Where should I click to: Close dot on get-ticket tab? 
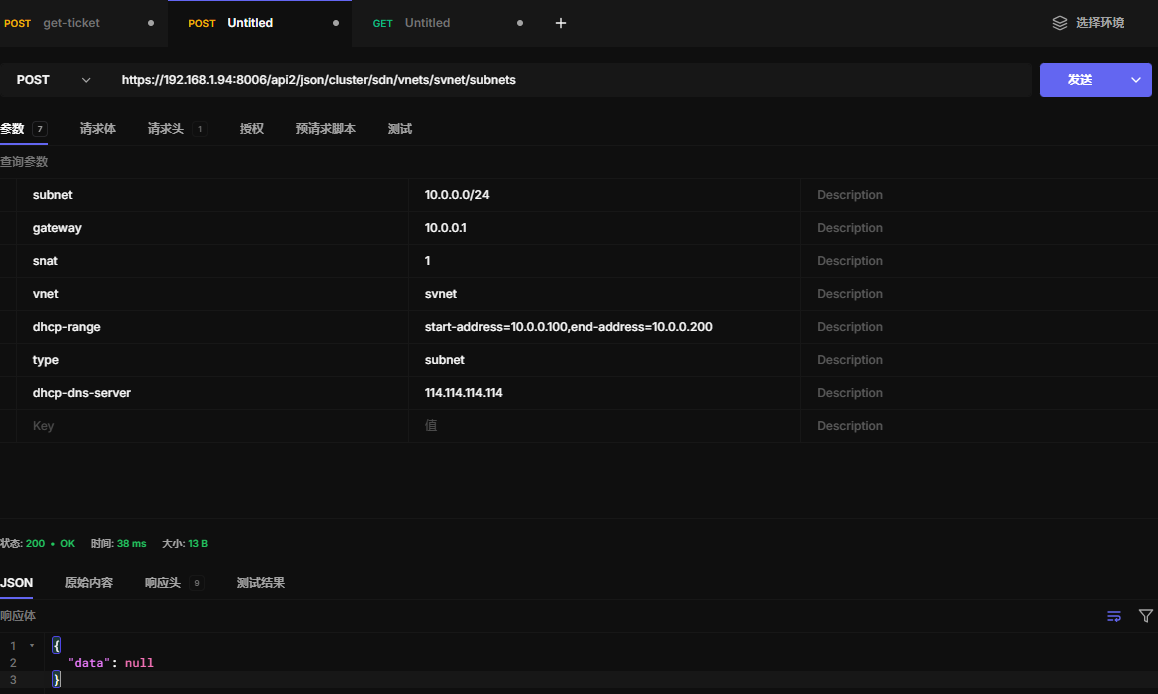point(151,23)
